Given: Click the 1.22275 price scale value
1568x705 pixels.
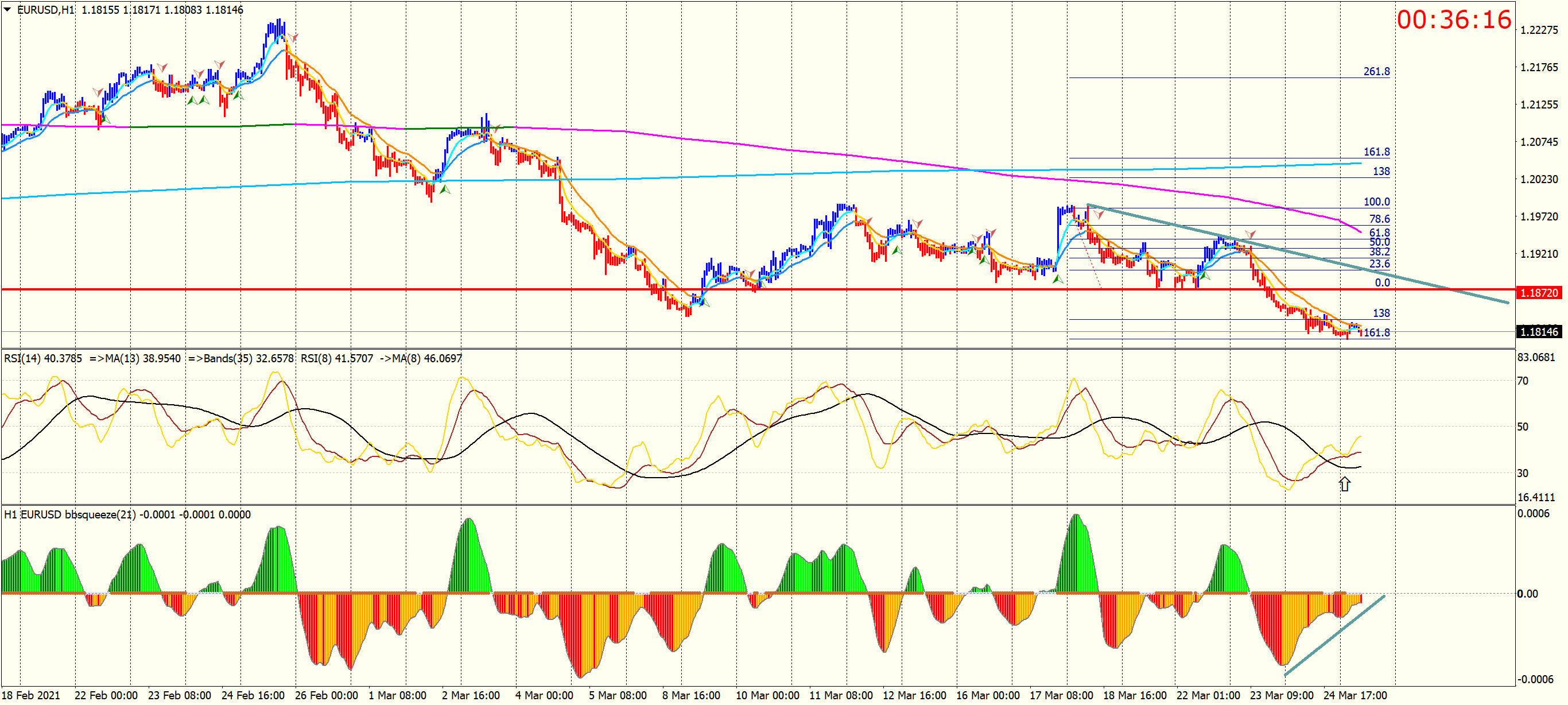Looking at the screenshot, I should coord(1539,30).
